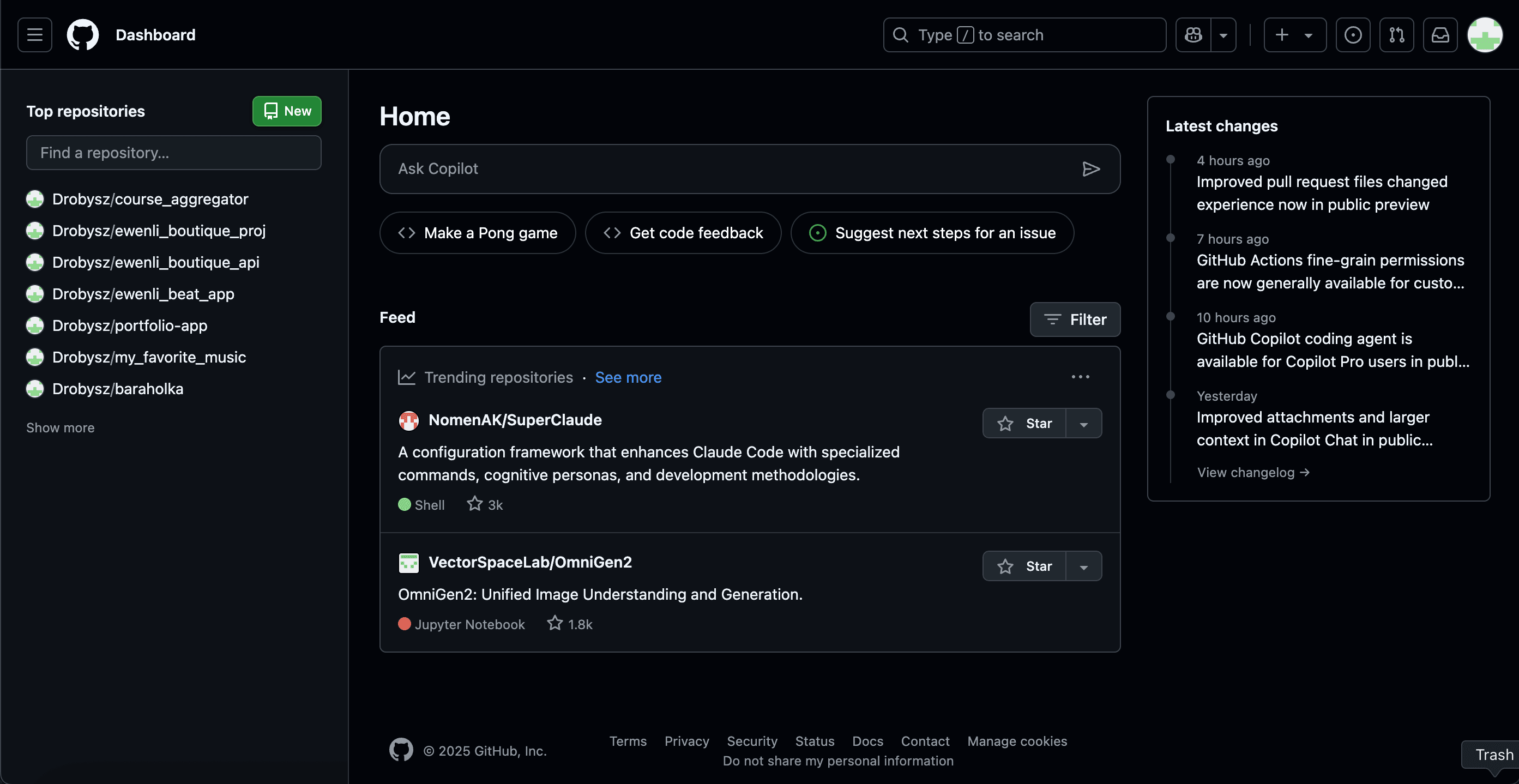The width and height of the screenshot is (1519, 784).
Task: Focus the Find a repository field
Action: 173,153
